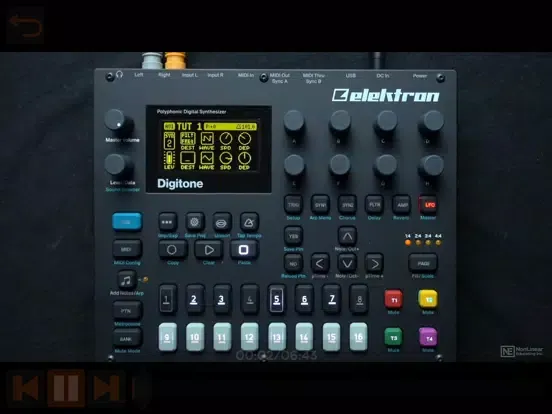Image resolution: width=552 pixels, height=414 pixels.
Task: Click the Elektron logo
Action: (x=385, y=95)
